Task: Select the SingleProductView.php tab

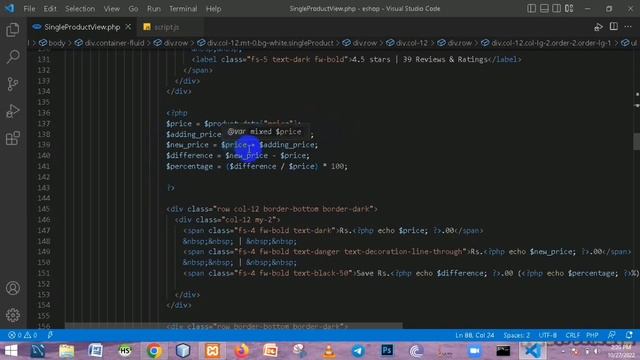Action: click(x=82, y=27)
